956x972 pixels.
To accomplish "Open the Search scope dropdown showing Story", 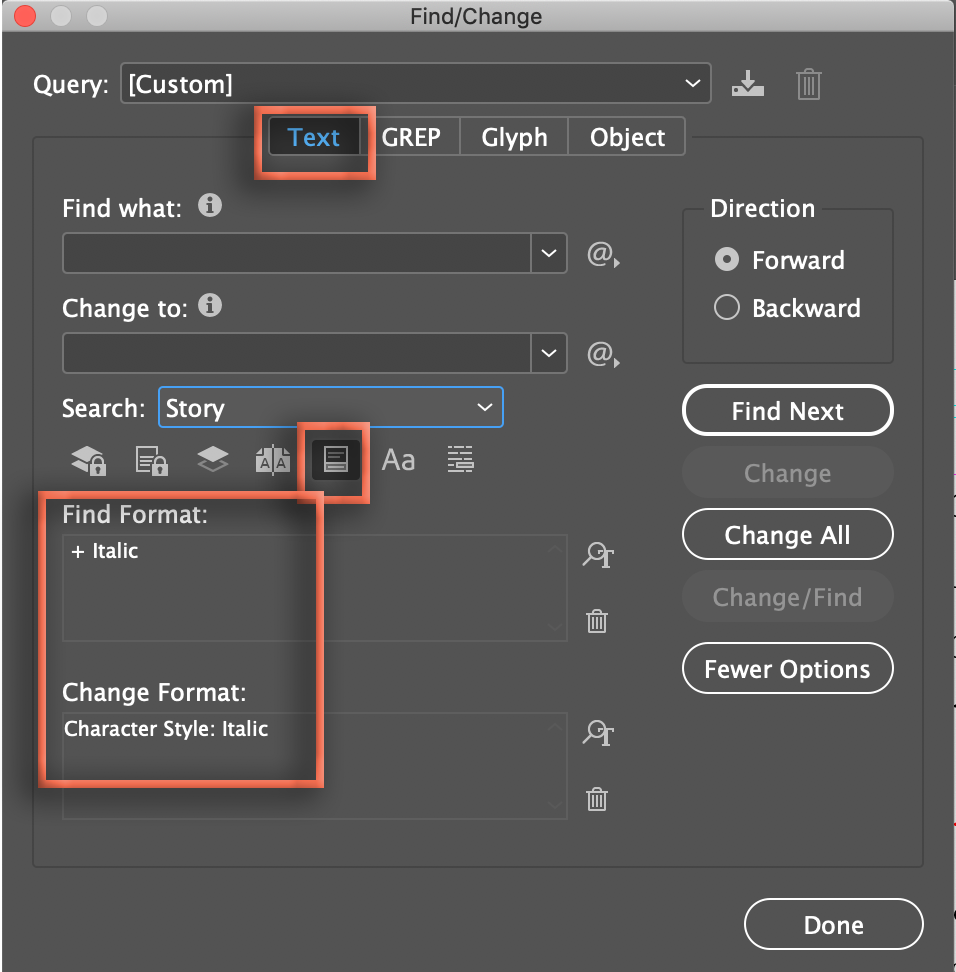I will [486, 407].
